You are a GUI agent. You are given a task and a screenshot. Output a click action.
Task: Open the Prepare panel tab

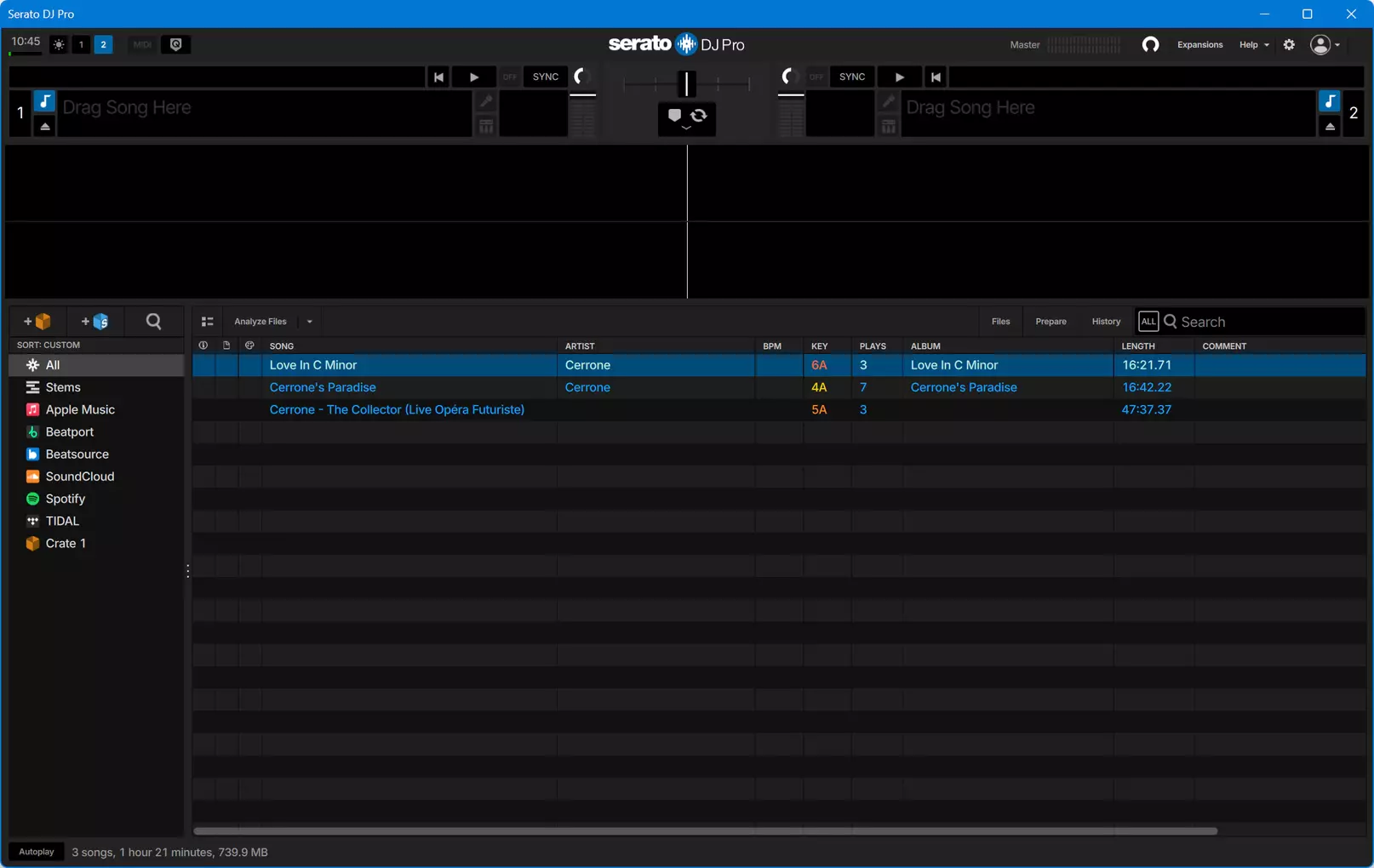(1051, 322)
